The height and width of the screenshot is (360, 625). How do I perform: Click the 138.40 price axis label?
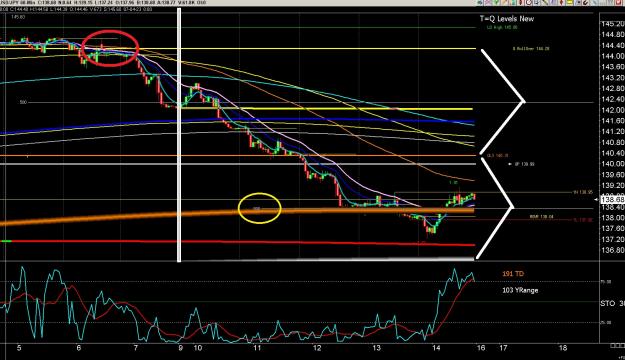[x=613, y=207]
